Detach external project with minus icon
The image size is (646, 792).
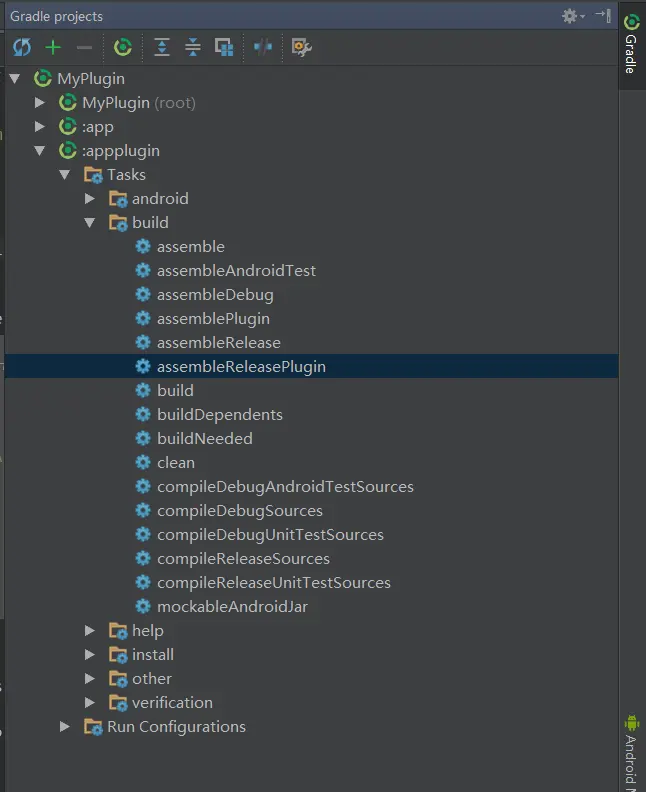[84, 48]
